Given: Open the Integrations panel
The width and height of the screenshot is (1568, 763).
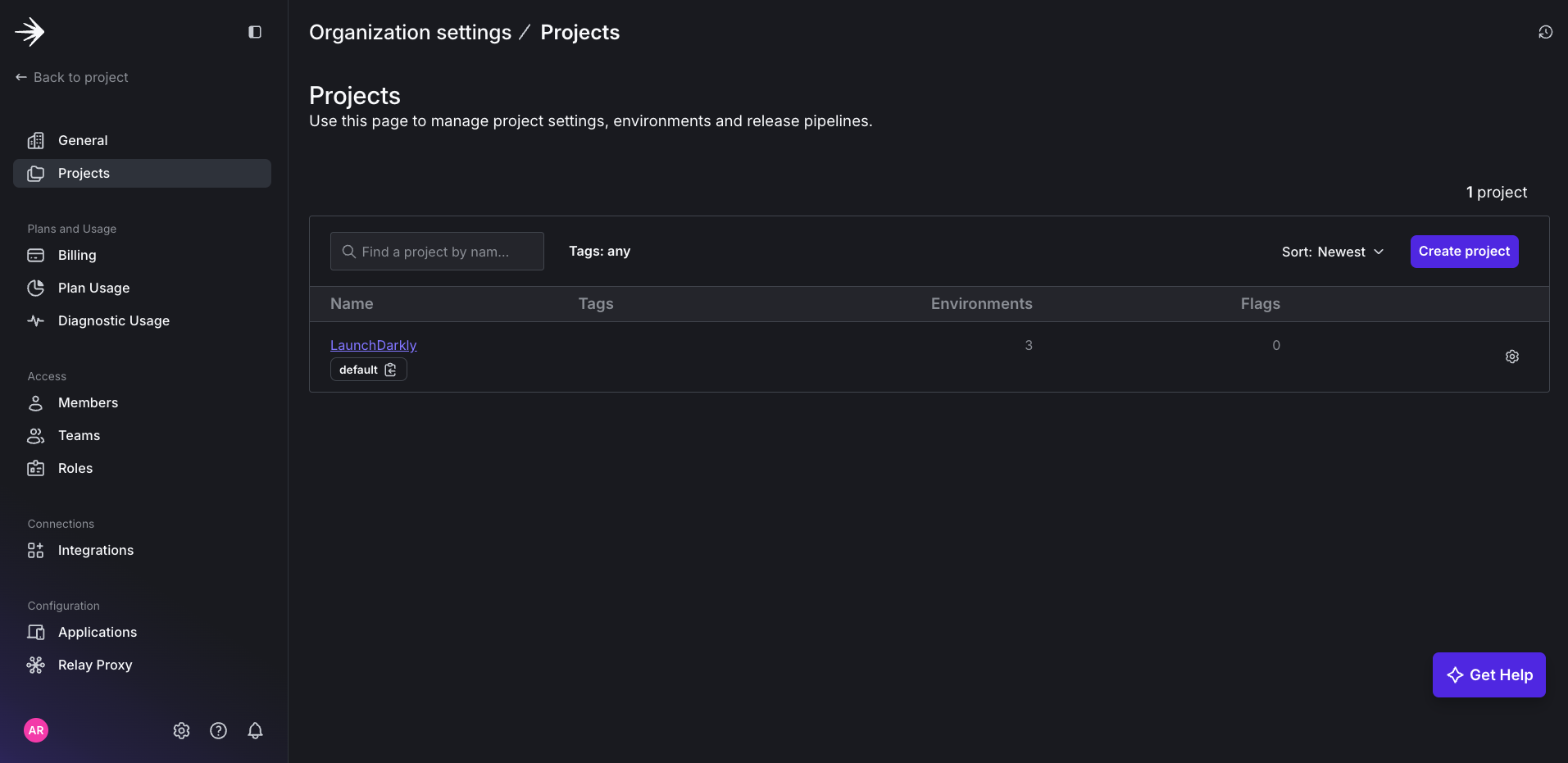Looking at the screenshot, I should point(96,550).
